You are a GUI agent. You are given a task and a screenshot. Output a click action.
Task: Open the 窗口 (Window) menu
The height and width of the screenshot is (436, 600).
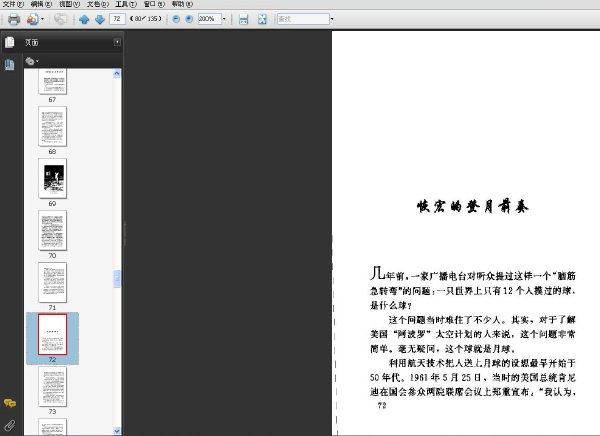click(154, 4)
